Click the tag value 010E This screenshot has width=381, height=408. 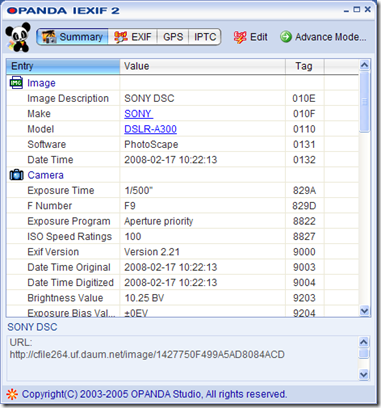(x=304, y=98)
